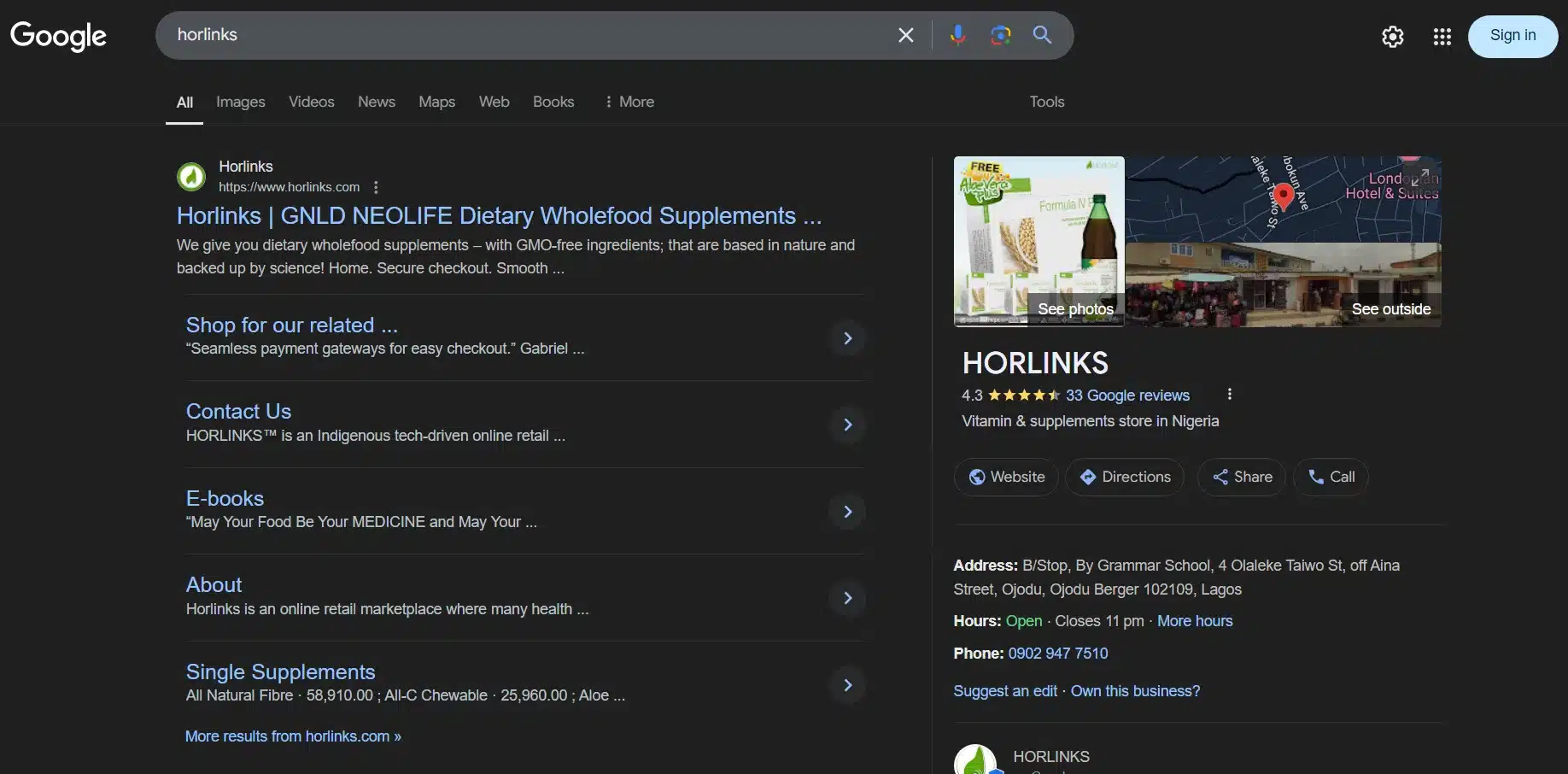Screen dimensions: 1568x774
Task: Click the Suggest an edit link
Action: tap(1005, 691)
